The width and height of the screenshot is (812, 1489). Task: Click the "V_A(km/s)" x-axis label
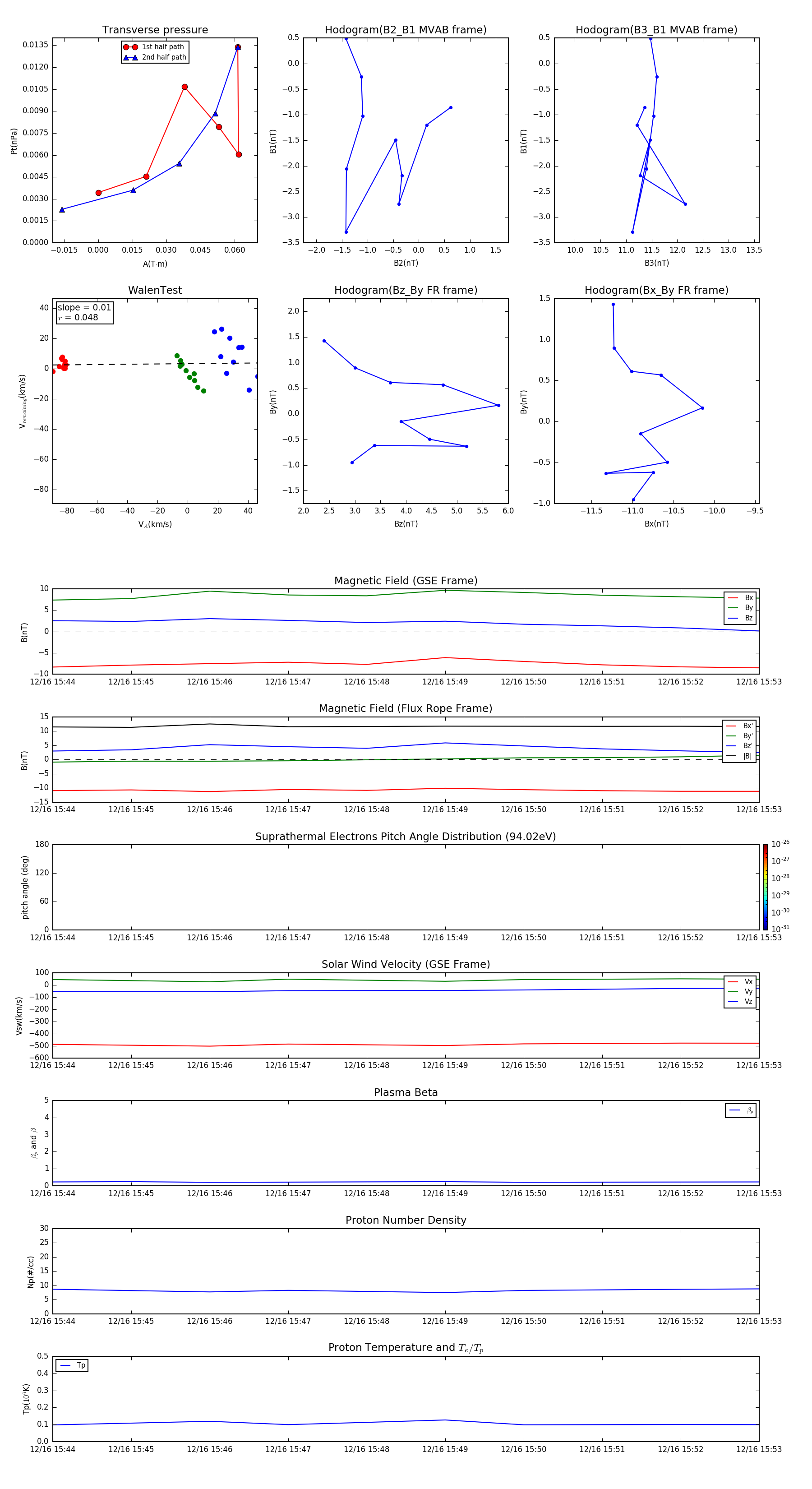pos(155,525)
